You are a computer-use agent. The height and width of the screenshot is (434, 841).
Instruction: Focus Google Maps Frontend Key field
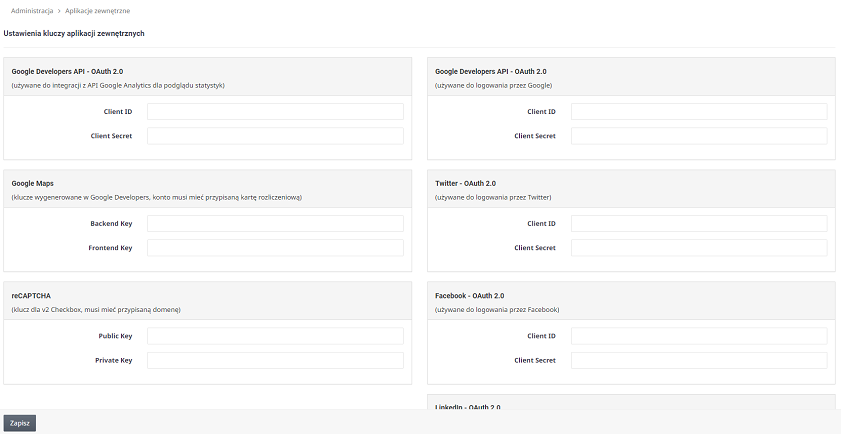click(275, 248)
